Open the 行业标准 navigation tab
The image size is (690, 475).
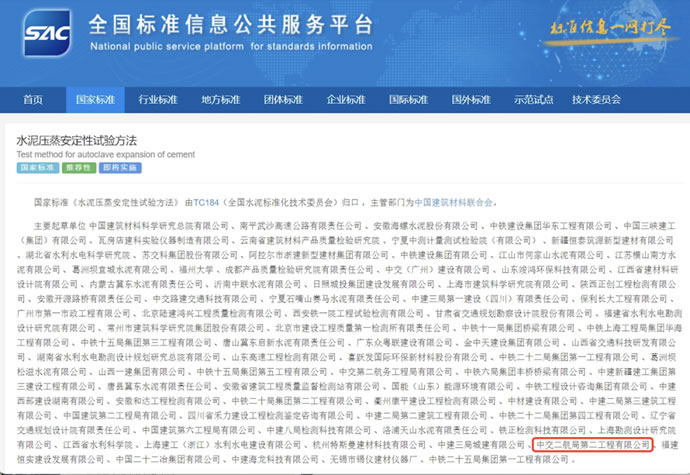[x=158, y=100]
